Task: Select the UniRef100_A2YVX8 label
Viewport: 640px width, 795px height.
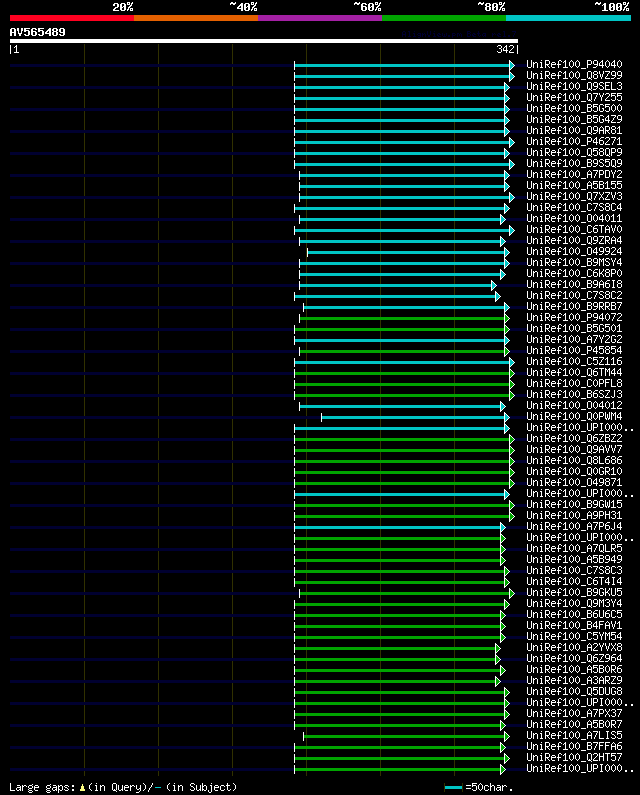Action: 574,647
